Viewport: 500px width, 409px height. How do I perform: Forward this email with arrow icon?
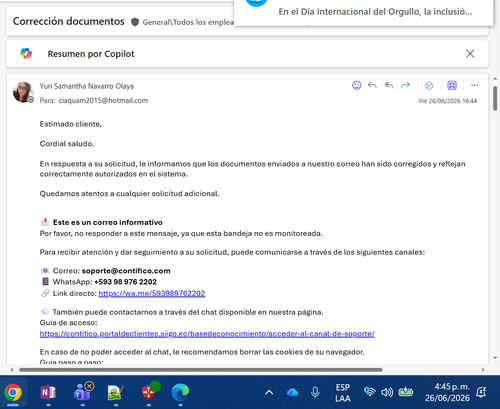click(x=405, y=86)
